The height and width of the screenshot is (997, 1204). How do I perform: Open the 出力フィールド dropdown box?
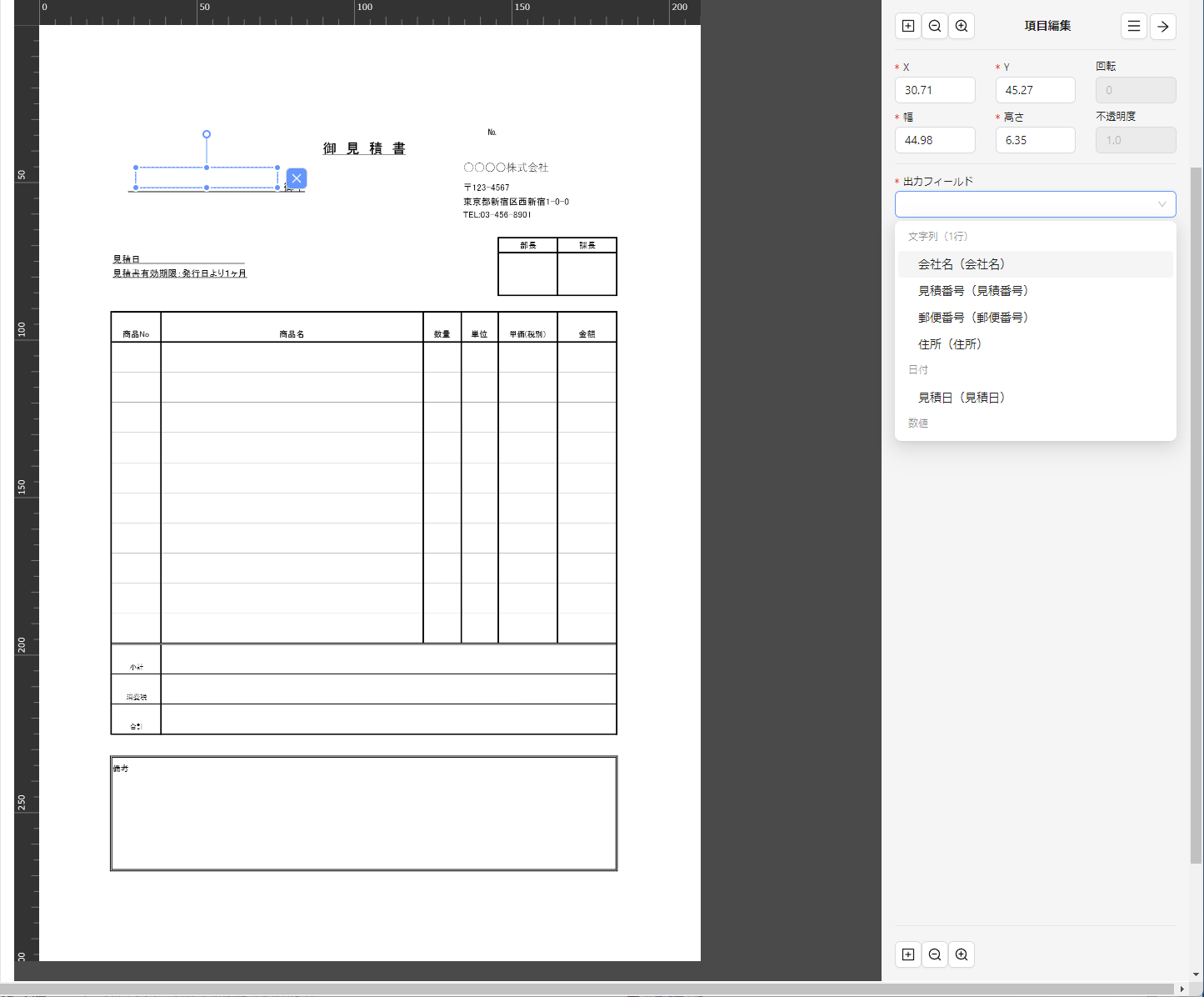1035,204
